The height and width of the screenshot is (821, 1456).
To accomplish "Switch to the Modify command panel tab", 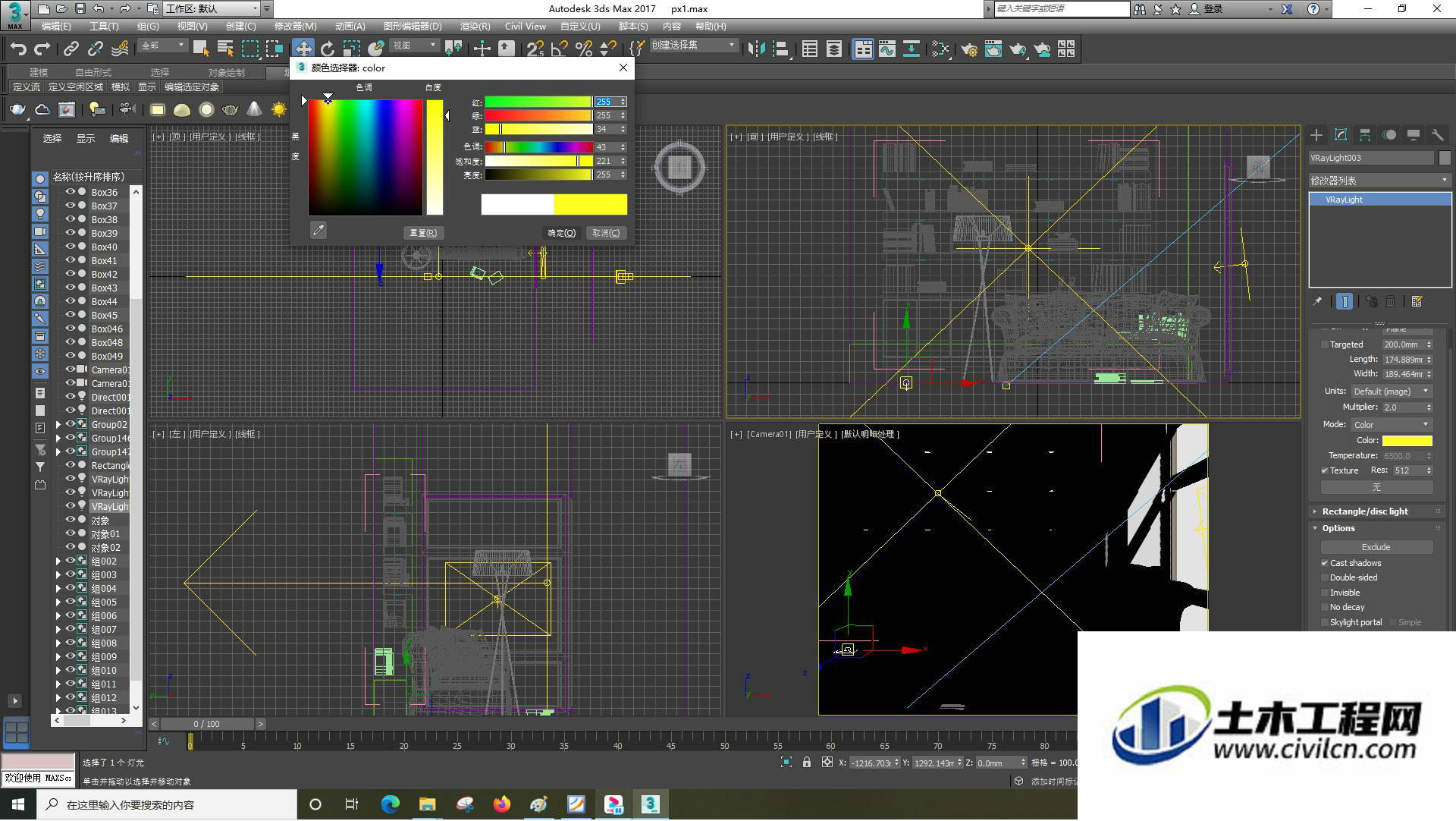I will (1341, 134).
